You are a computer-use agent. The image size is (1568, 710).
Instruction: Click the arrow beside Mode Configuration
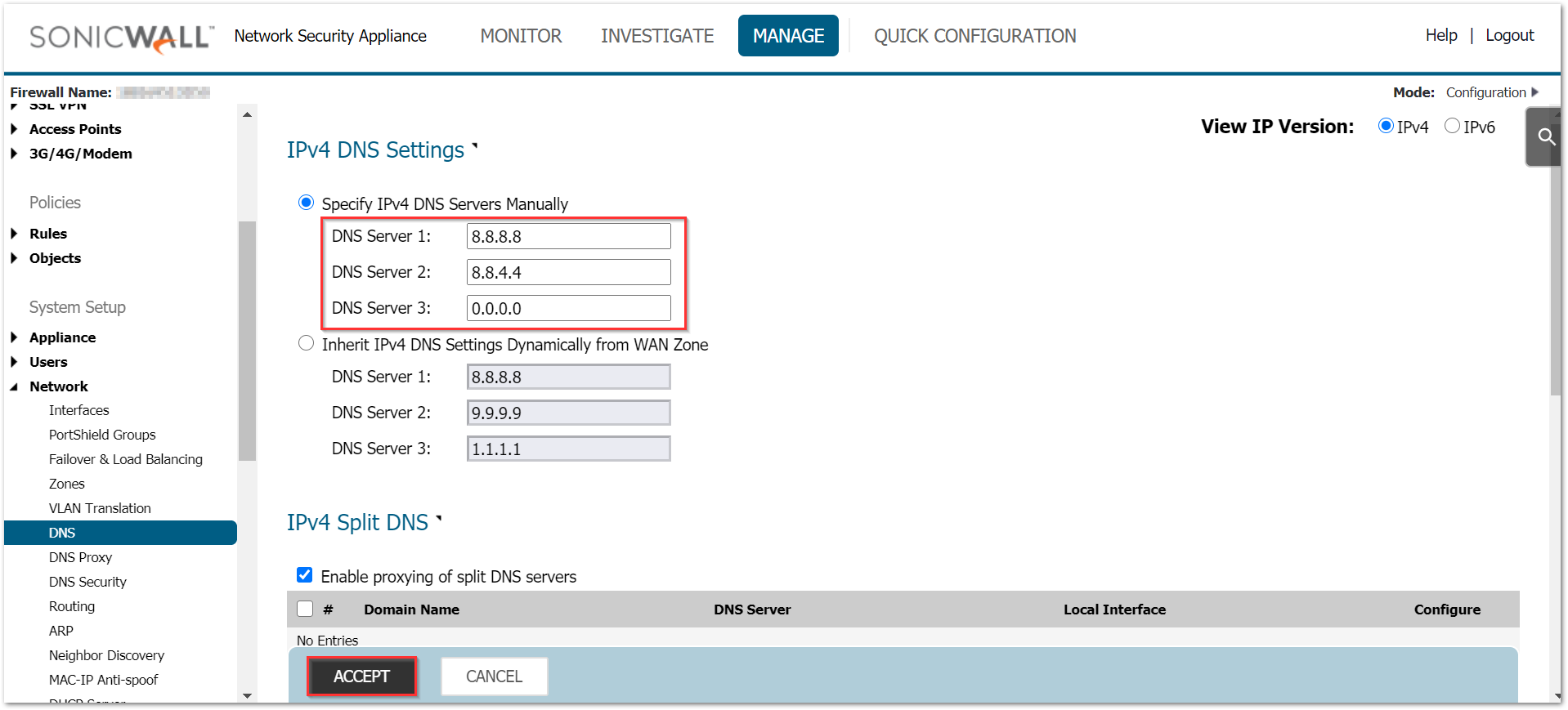click(x=1534, y=92)
